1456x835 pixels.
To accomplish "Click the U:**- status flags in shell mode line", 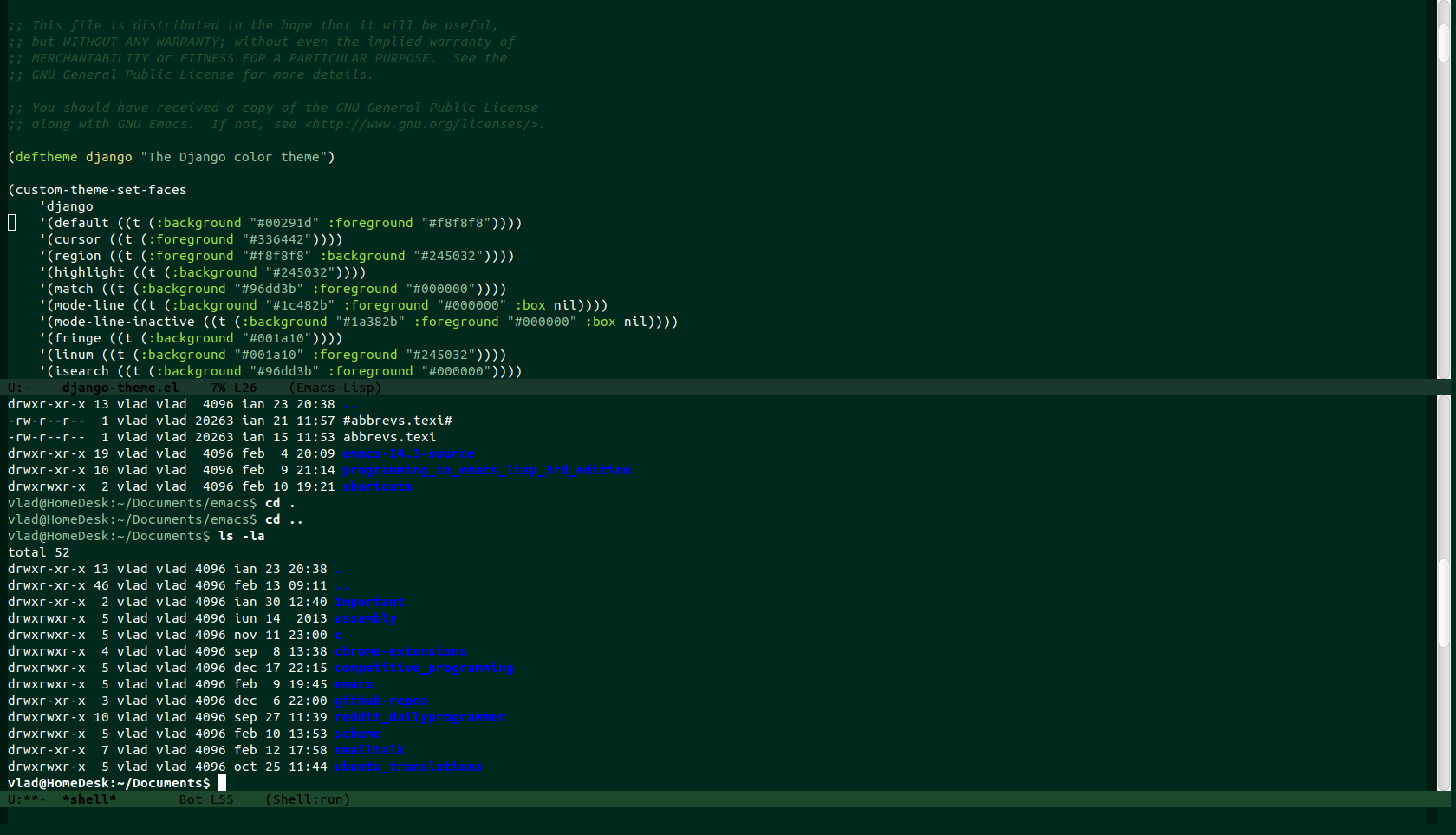I will 26,799.
